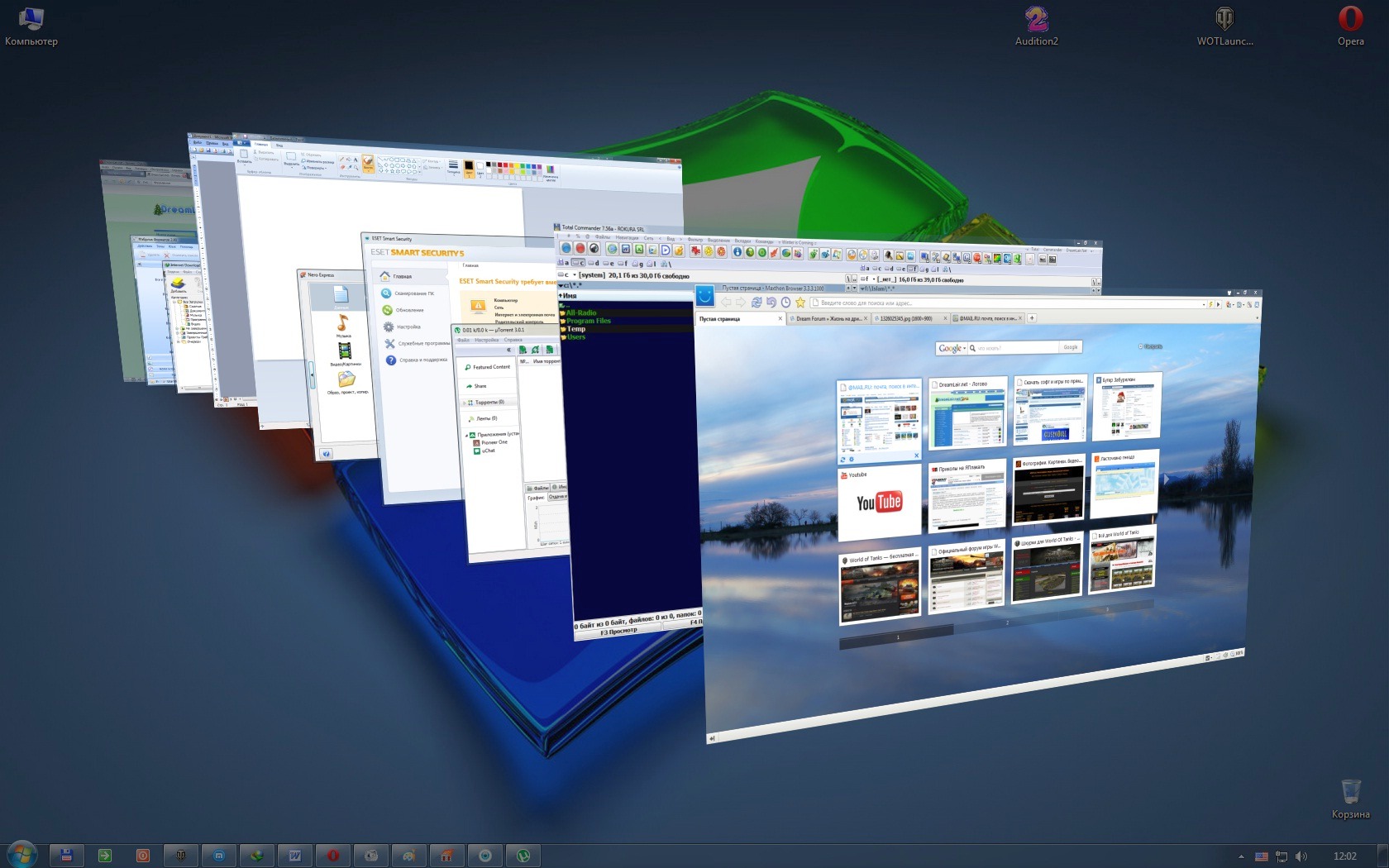Select the Видео/Картинки category in Nero Express
The height and width of the screenshot is (868, 1389).
tap(345, 354)
